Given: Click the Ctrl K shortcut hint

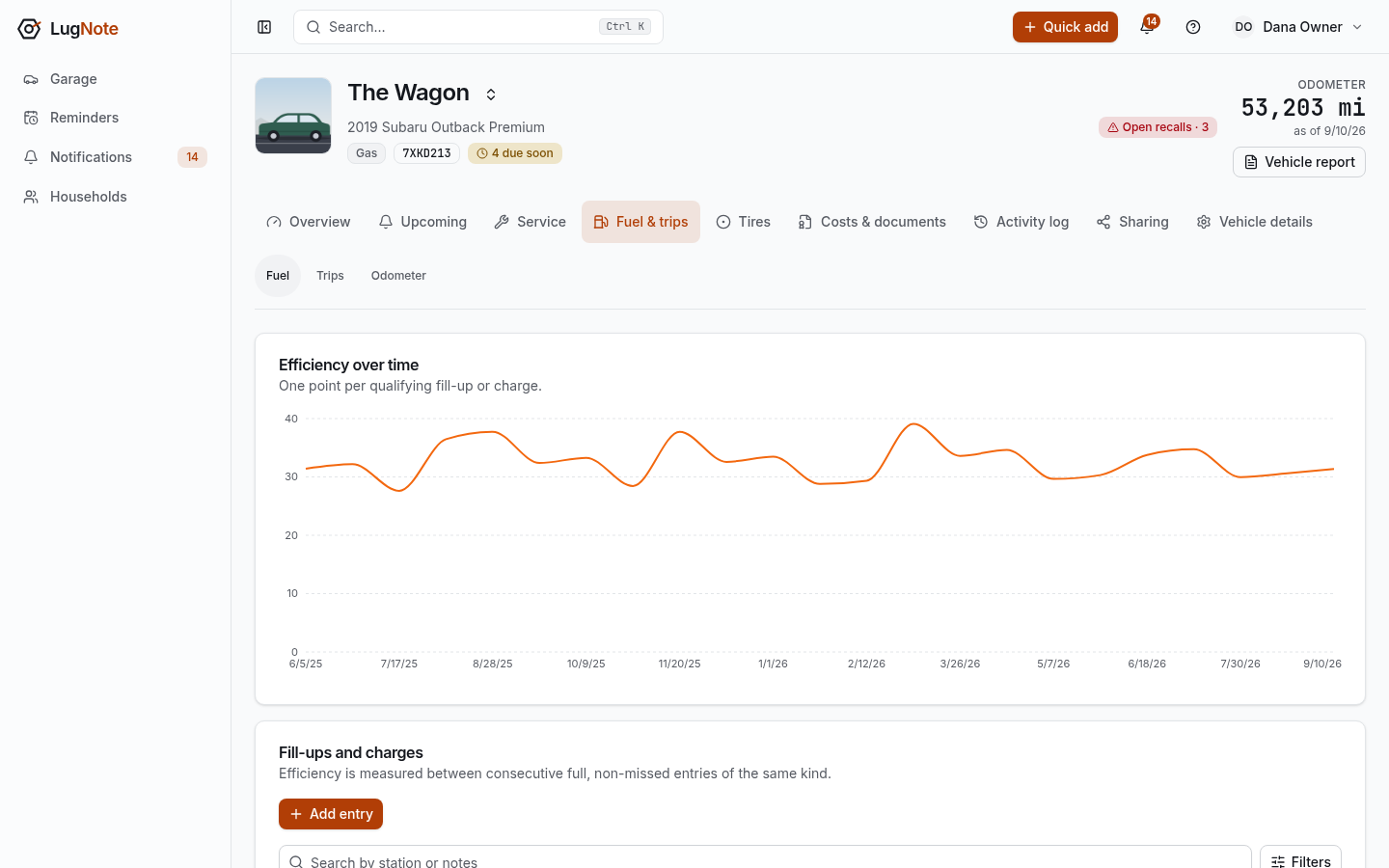Looking at the screenshot, I should pos(627,27).
